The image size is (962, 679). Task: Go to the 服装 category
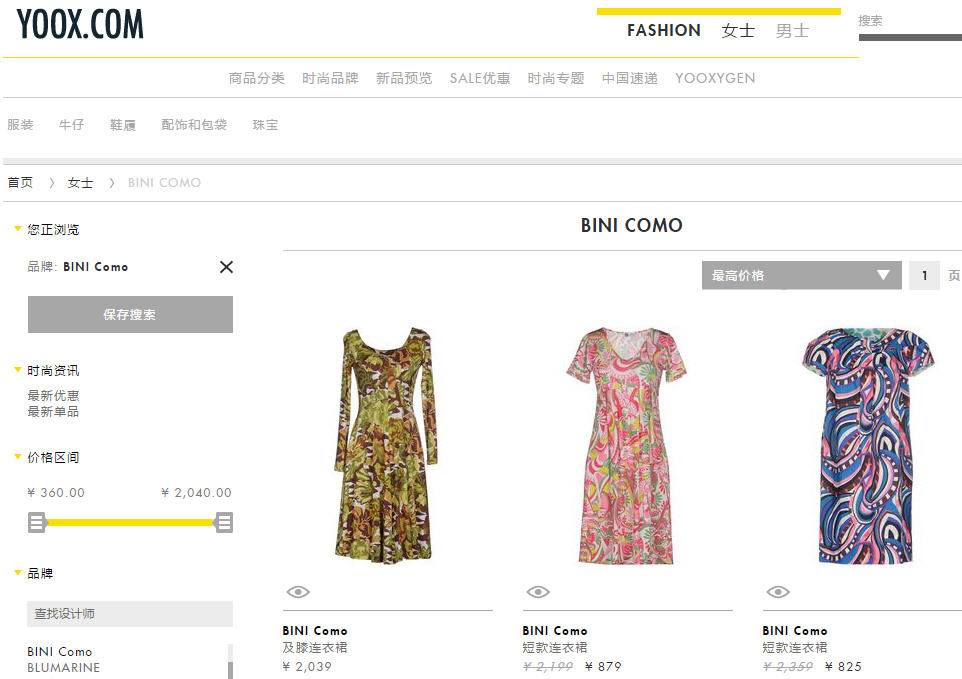pos(20,125)
